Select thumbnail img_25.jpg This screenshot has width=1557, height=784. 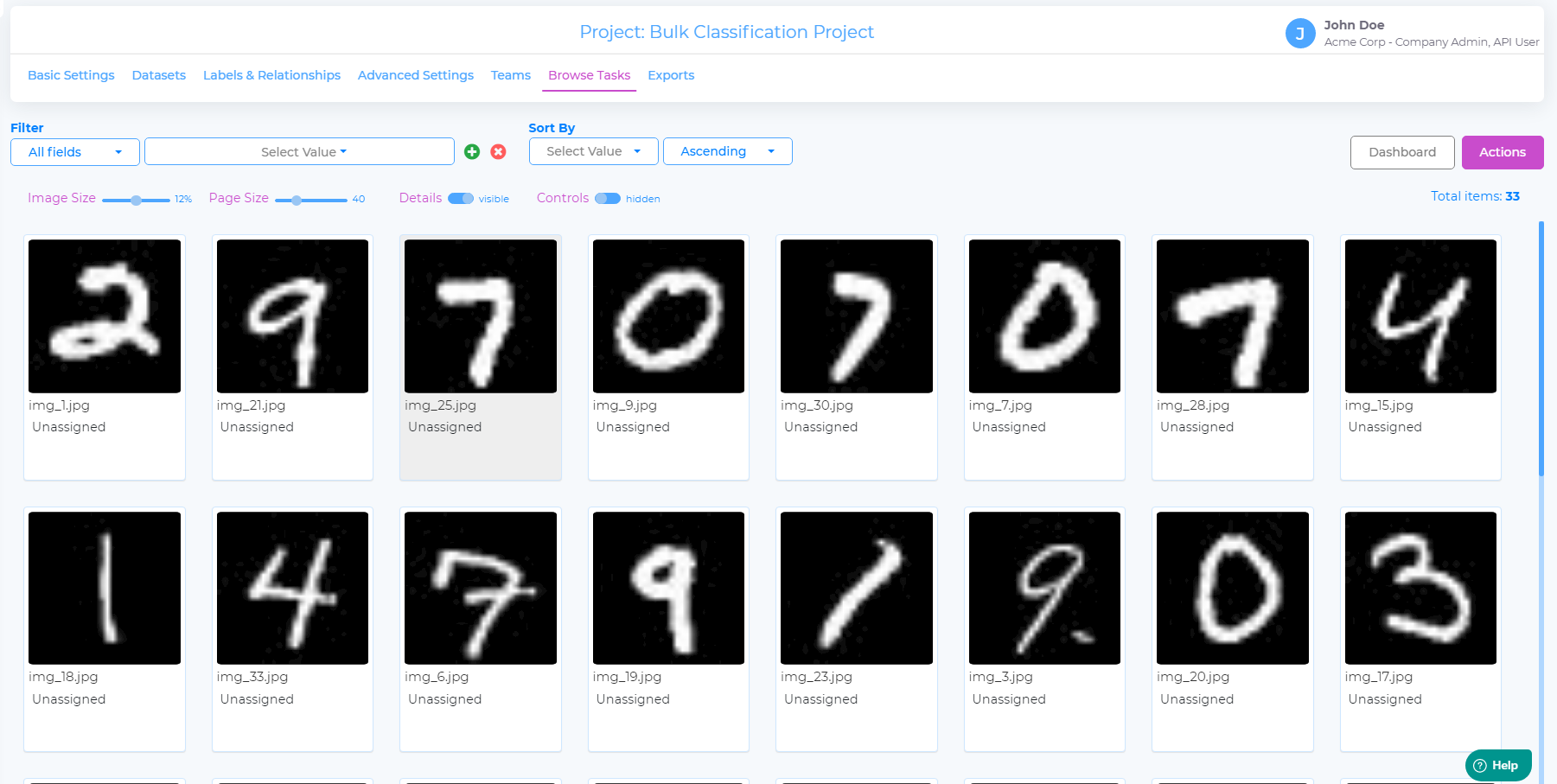[x=481, y=316]
